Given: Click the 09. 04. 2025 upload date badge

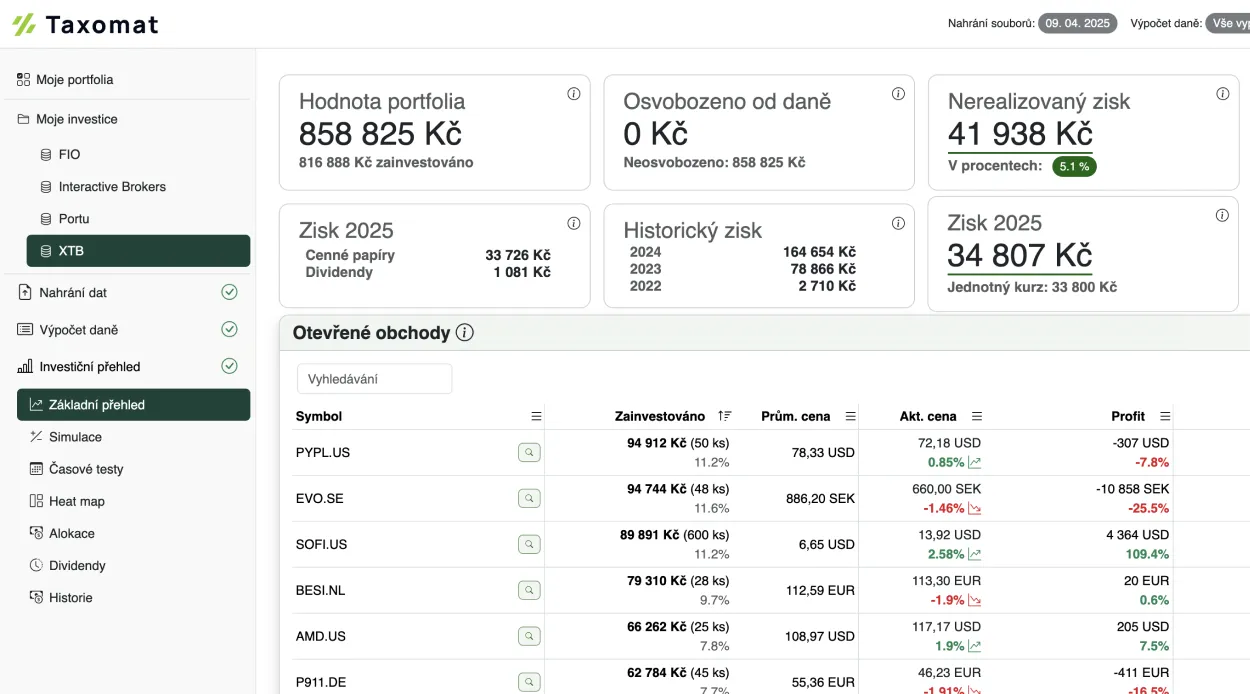Looking at the screenshot, I should pos(1078,23).
